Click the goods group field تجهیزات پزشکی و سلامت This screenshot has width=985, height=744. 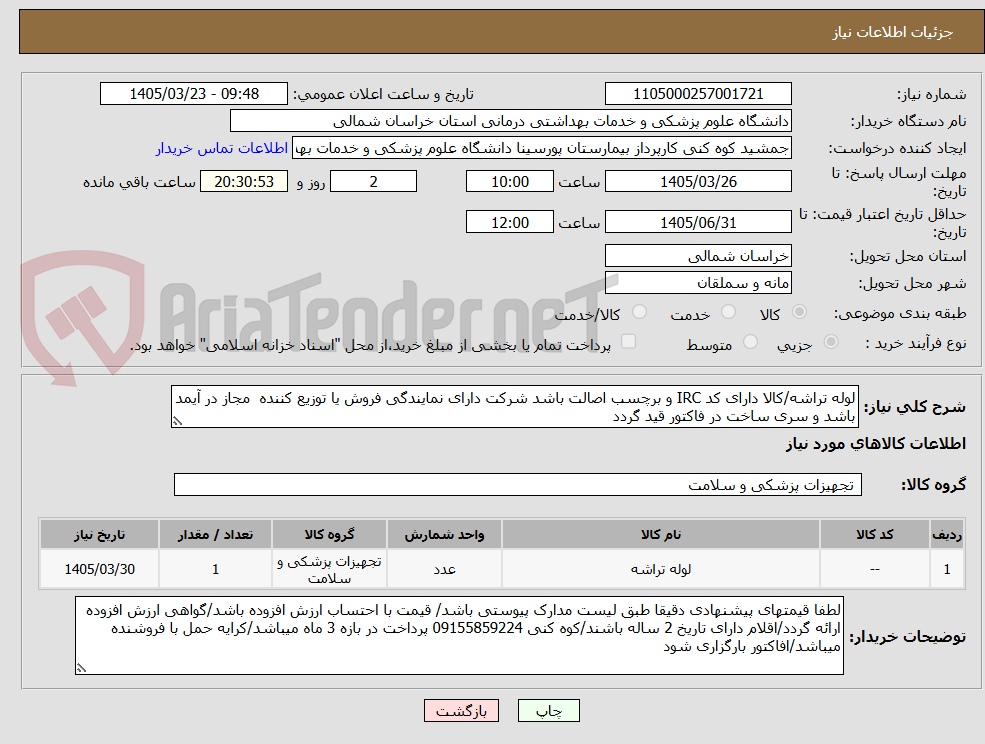[518, 484]
